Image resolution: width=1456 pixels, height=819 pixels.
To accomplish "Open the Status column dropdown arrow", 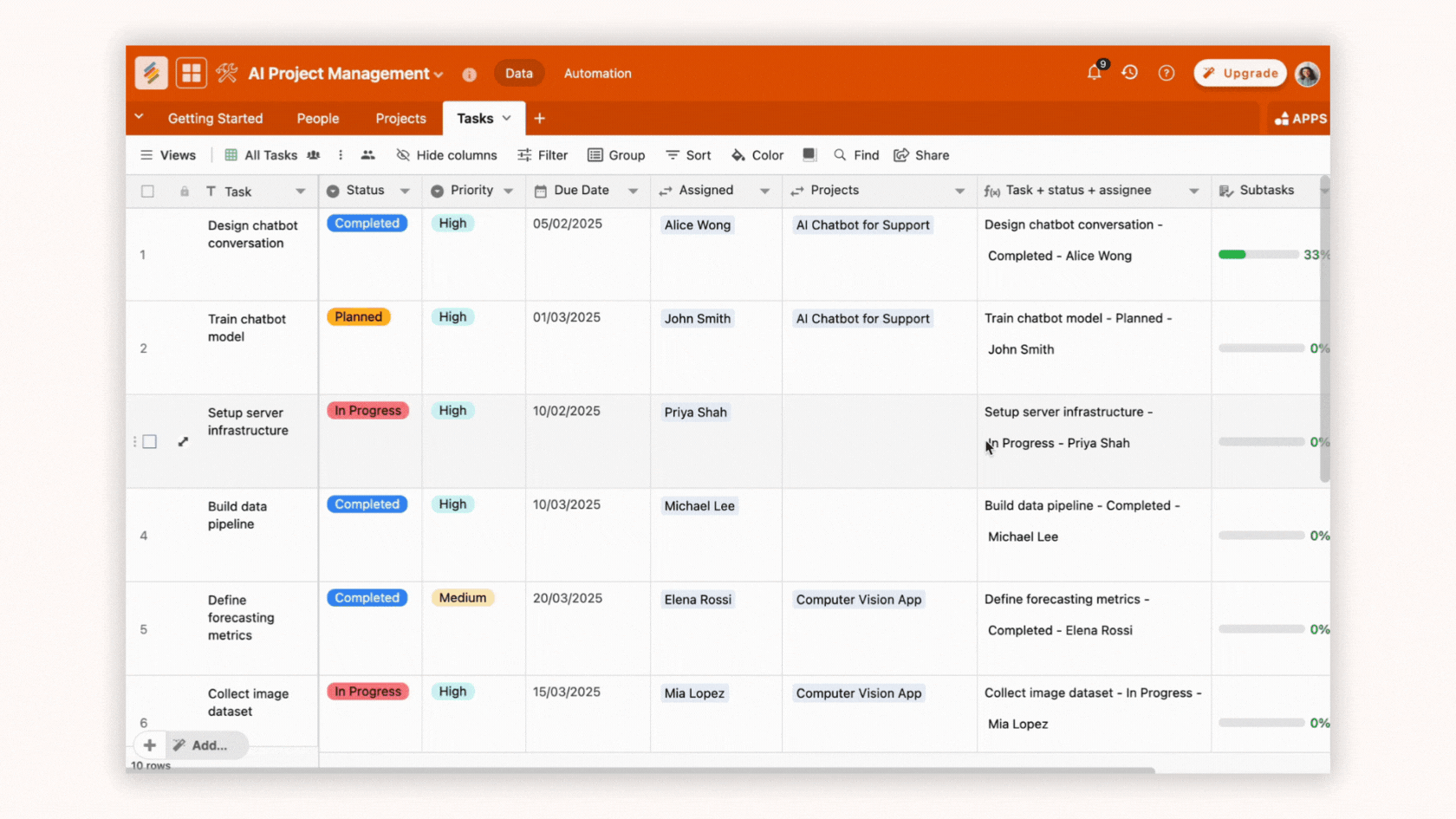I will [405, 192].
